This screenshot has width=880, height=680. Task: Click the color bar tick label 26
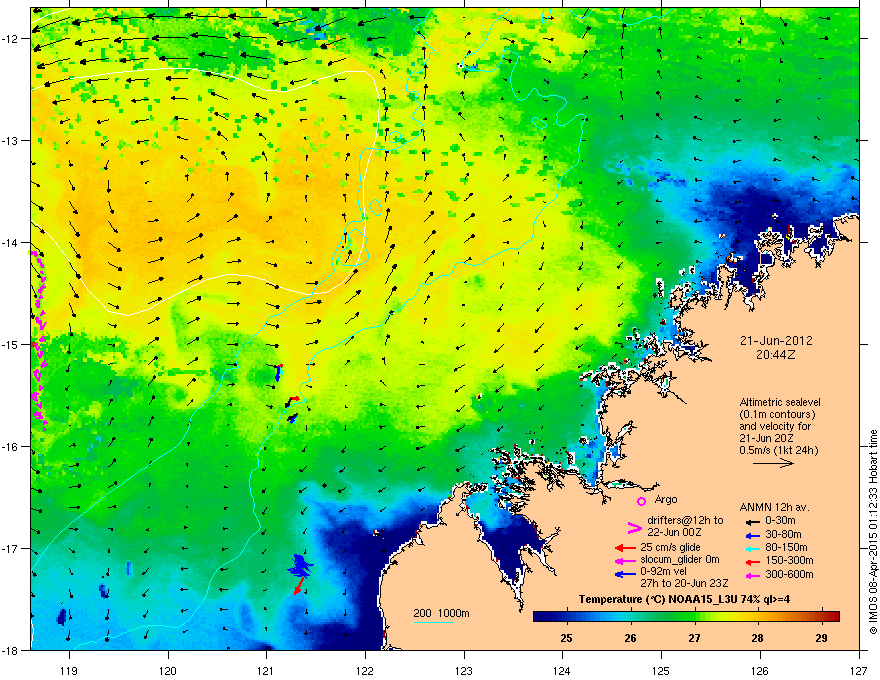point(630,638)
